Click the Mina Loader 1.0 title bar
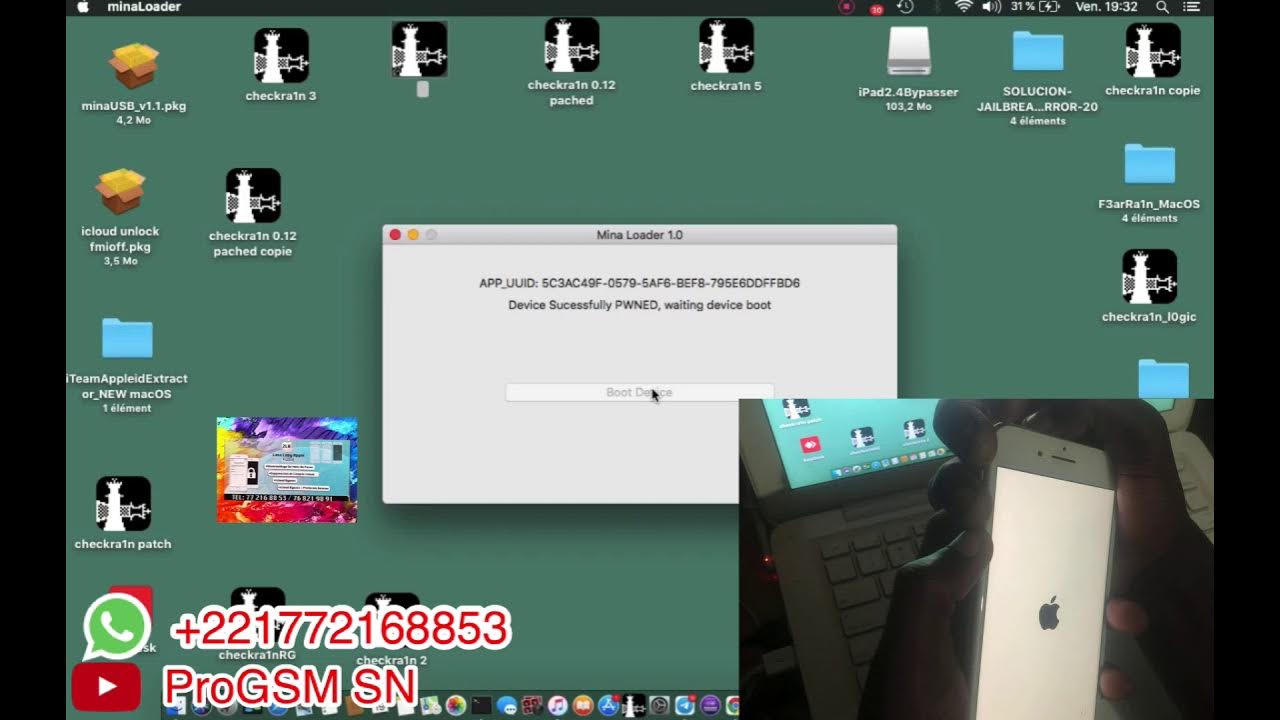1280x720 pixels. click(x=639, y=235)
